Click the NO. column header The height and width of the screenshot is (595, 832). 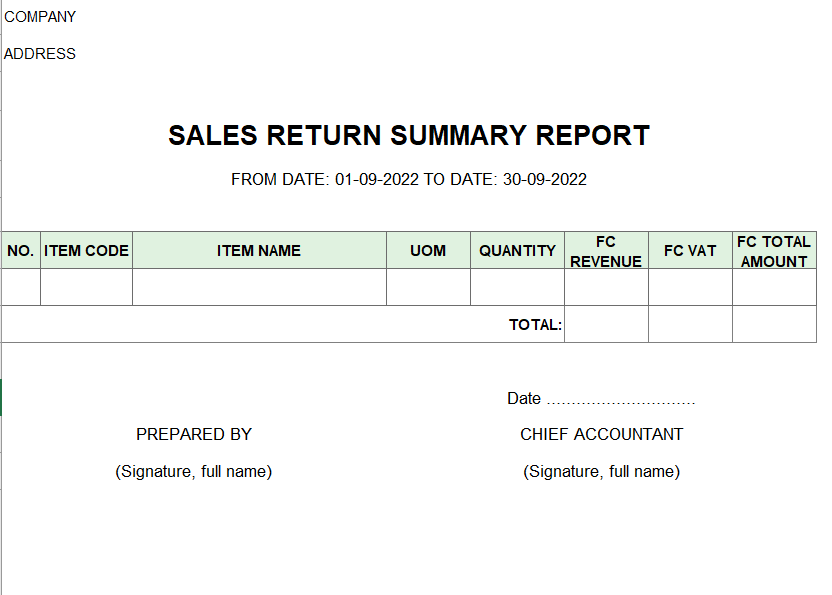[21, 250]
